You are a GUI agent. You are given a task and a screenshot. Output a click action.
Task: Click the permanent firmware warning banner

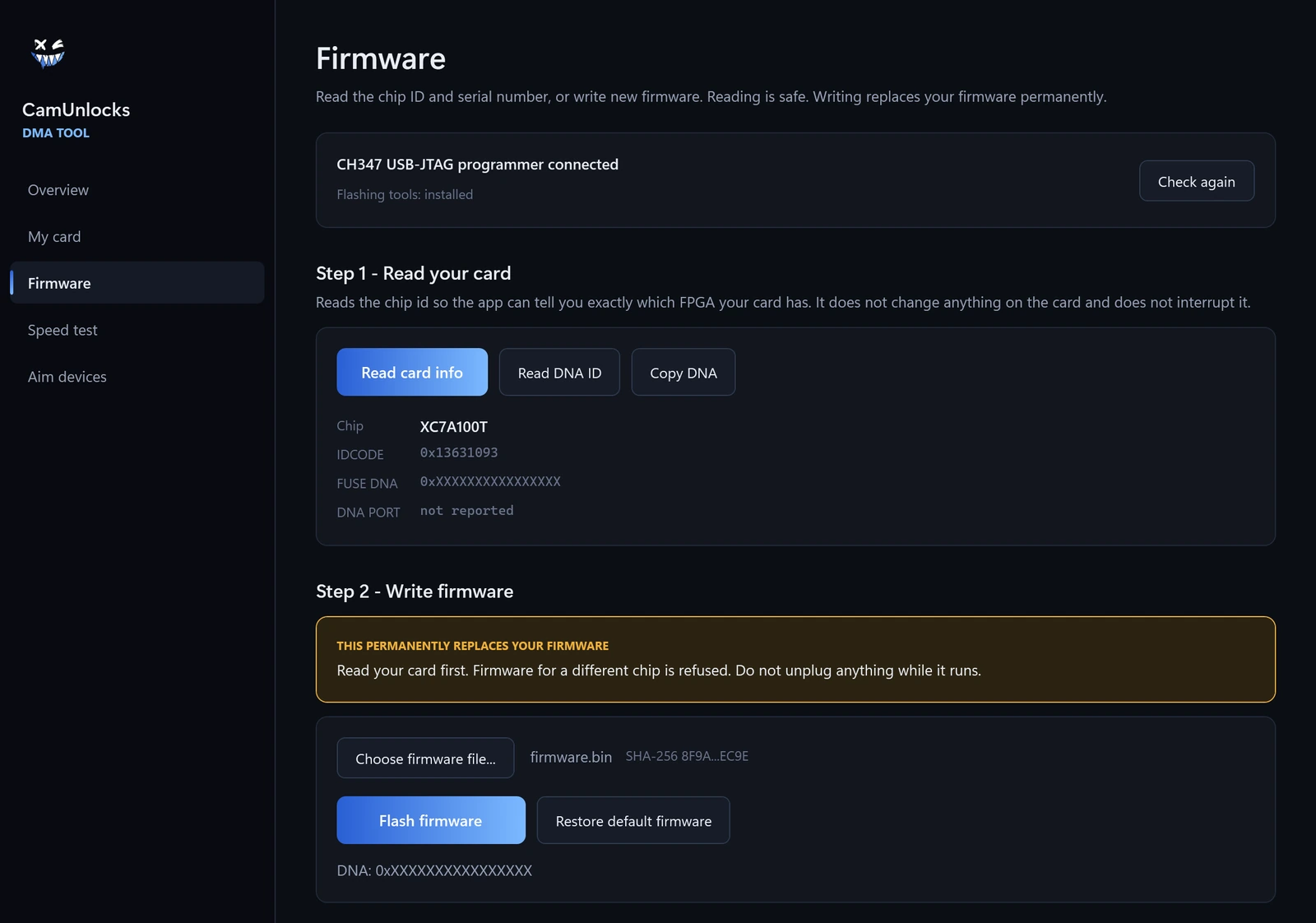tap(795, 660)
